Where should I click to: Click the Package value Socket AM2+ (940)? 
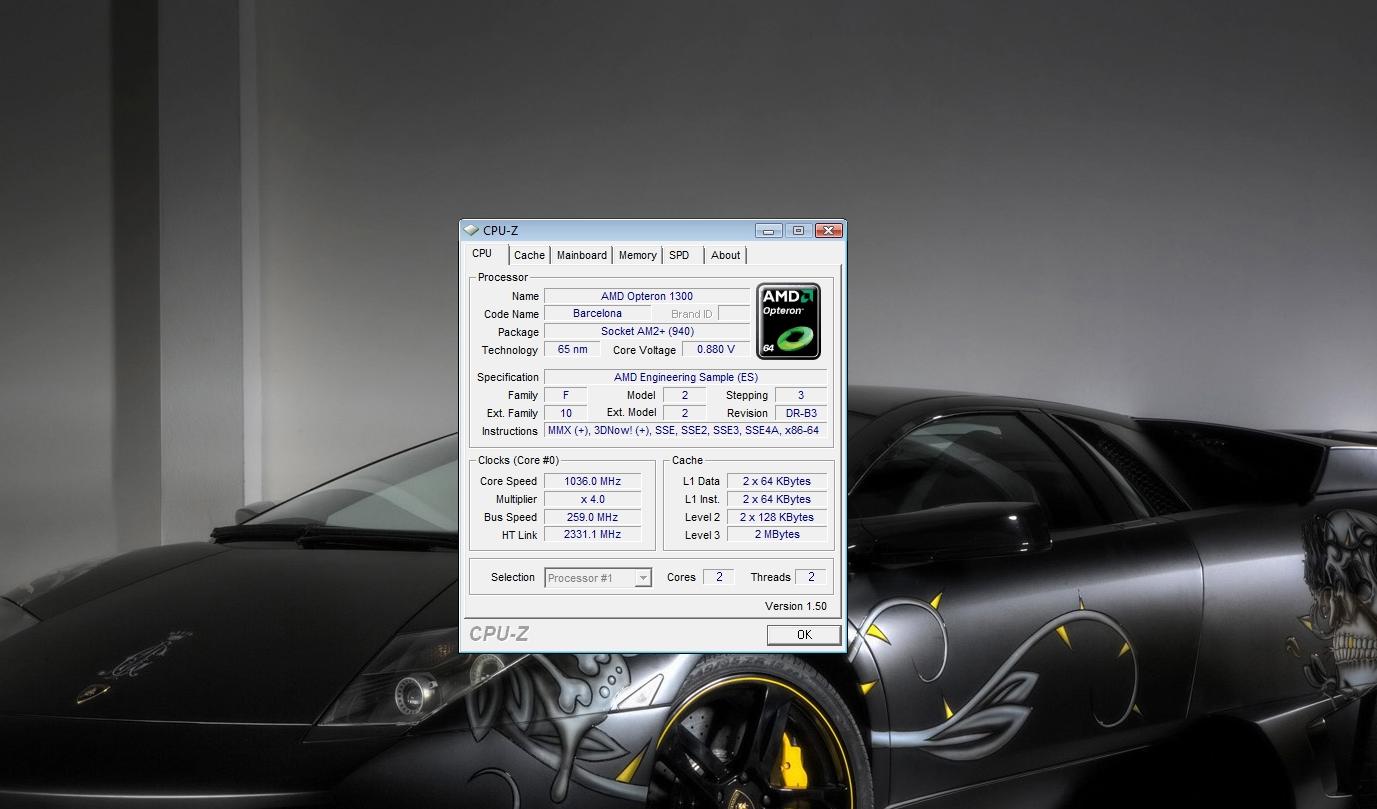point(647,332)
